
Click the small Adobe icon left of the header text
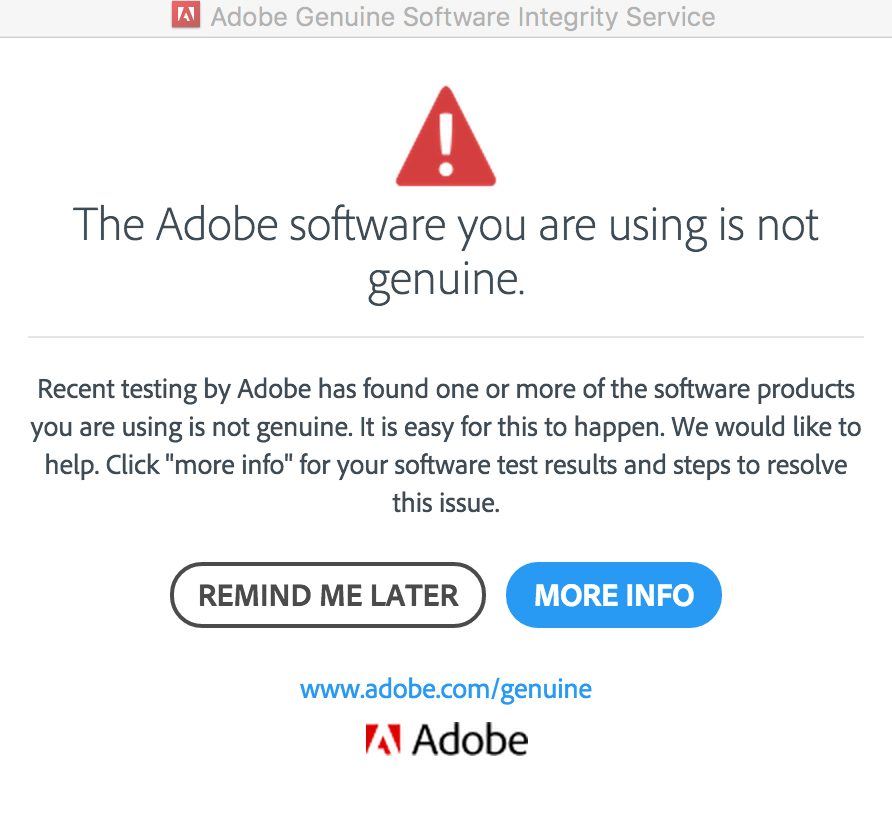[x=186, y=16]
